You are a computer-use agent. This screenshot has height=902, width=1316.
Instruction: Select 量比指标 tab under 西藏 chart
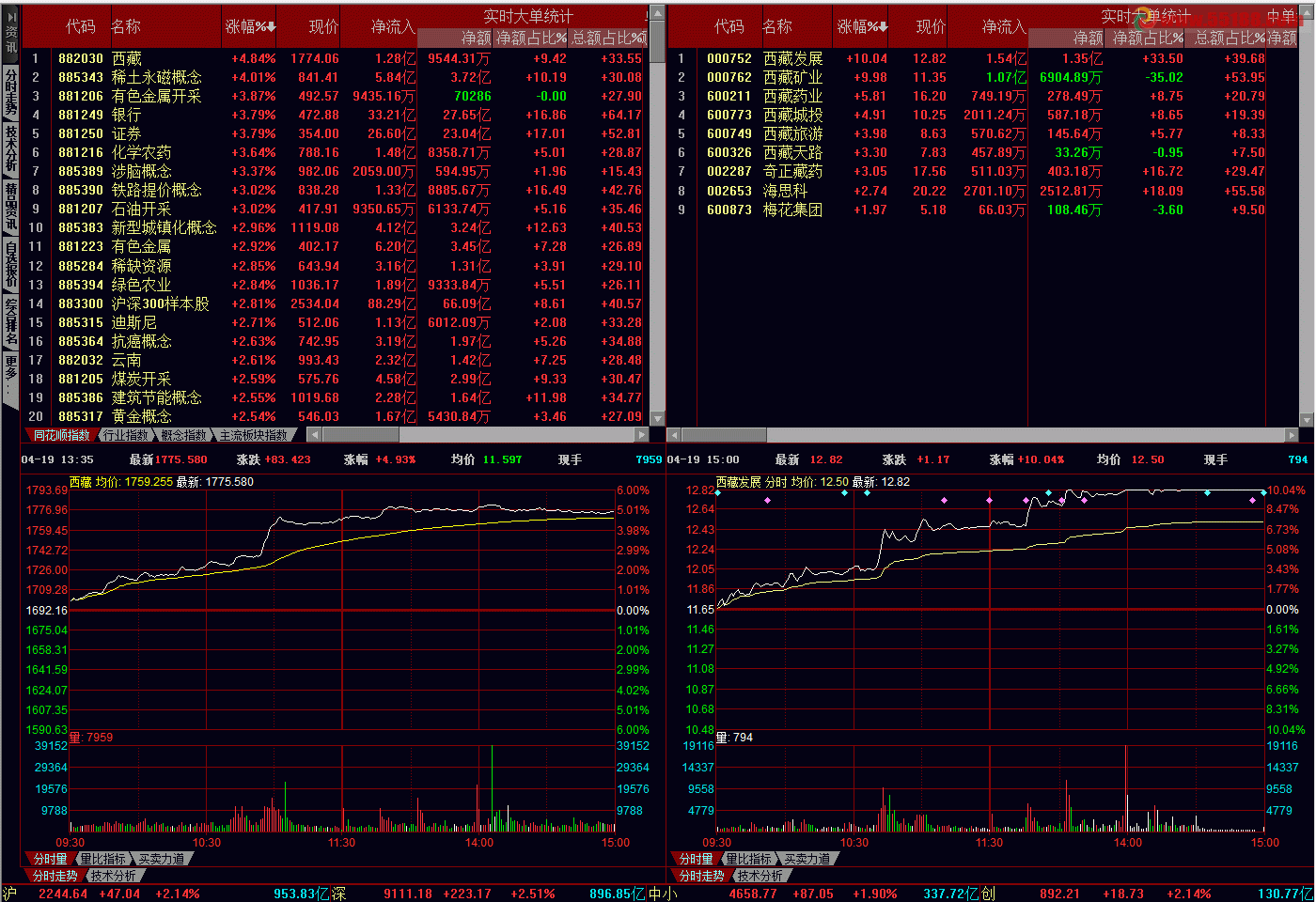click(102, 859)
